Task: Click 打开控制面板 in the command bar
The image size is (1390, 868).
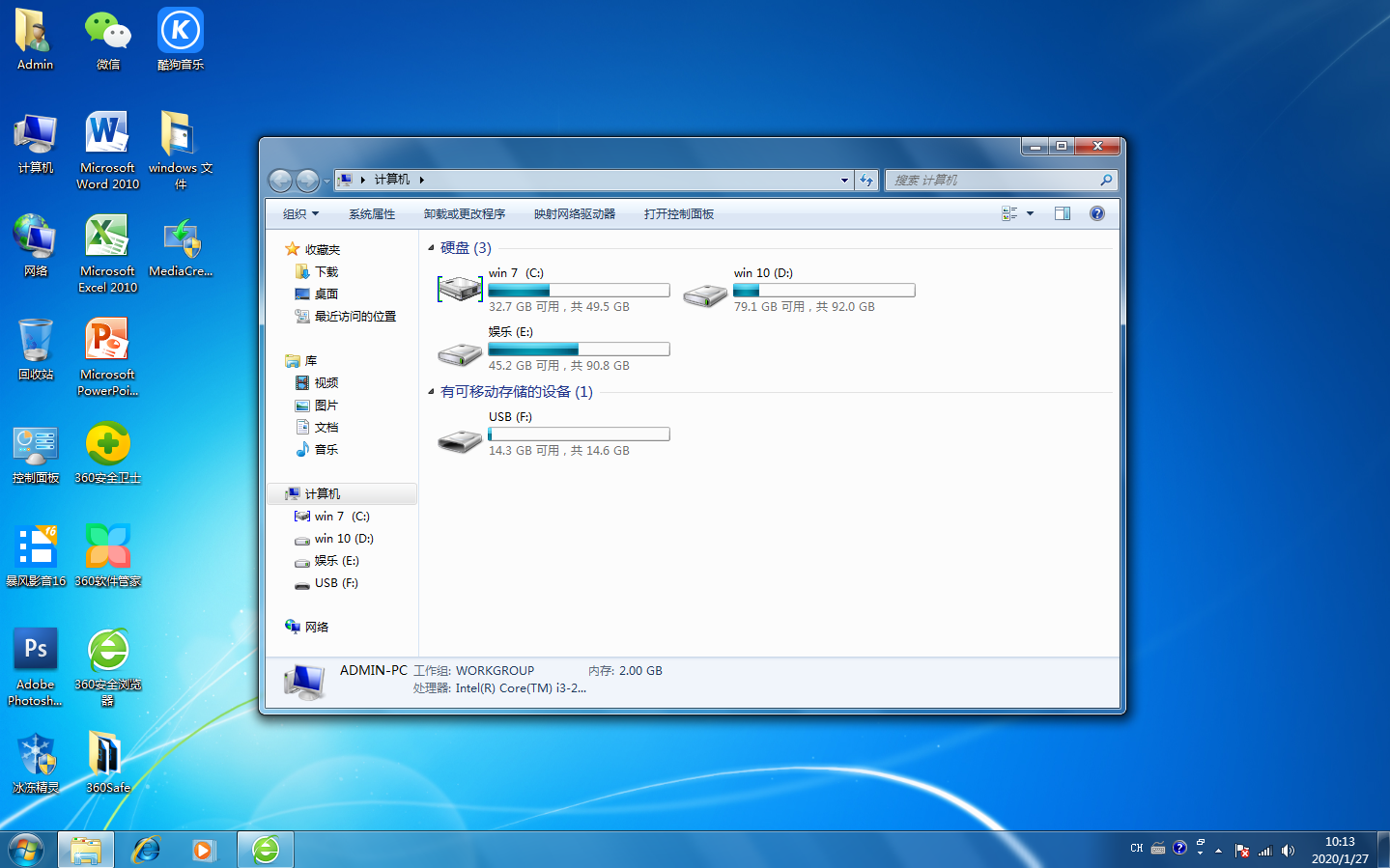Action: (678, 213)
